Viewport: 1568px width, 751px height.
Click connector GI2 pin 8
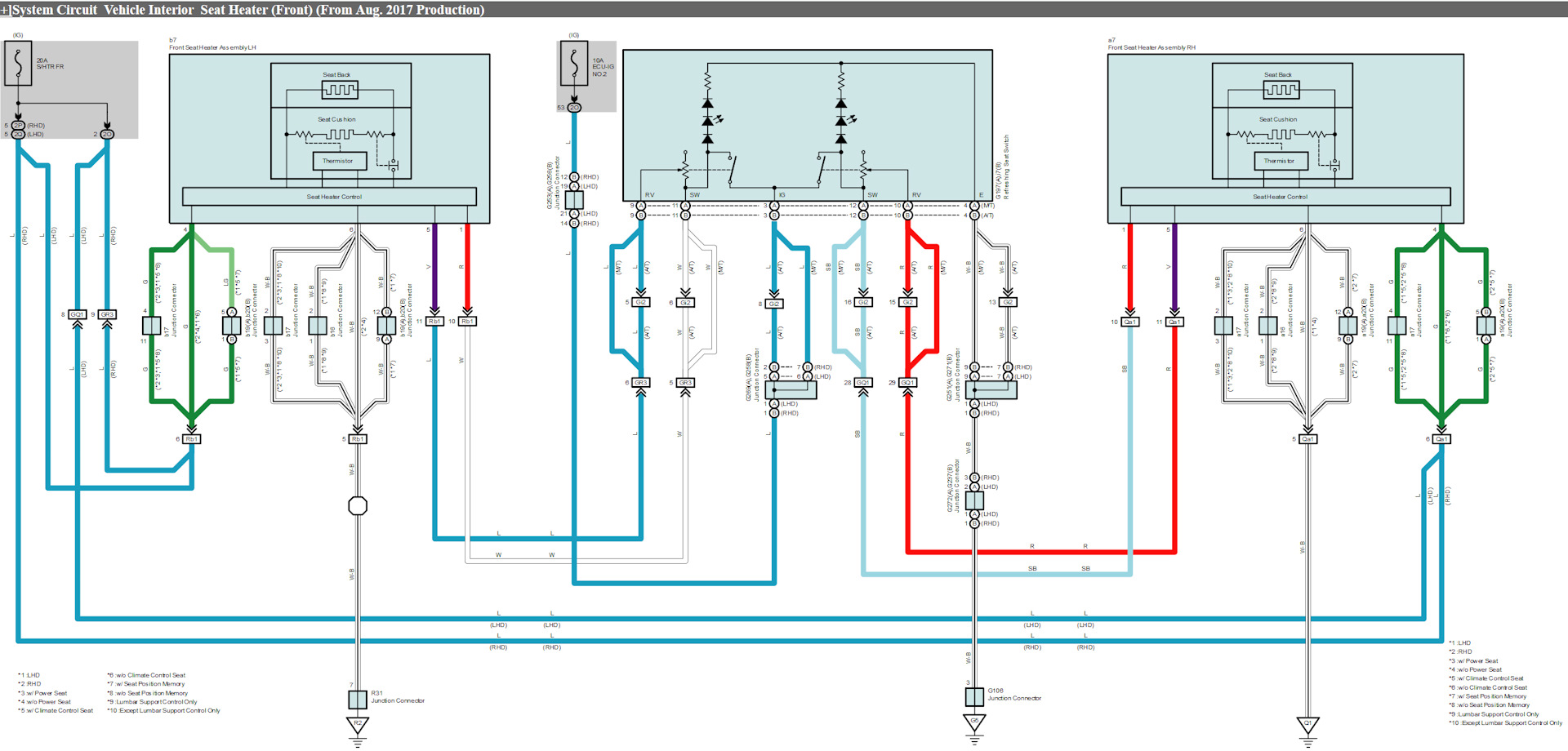pos(774,304)
